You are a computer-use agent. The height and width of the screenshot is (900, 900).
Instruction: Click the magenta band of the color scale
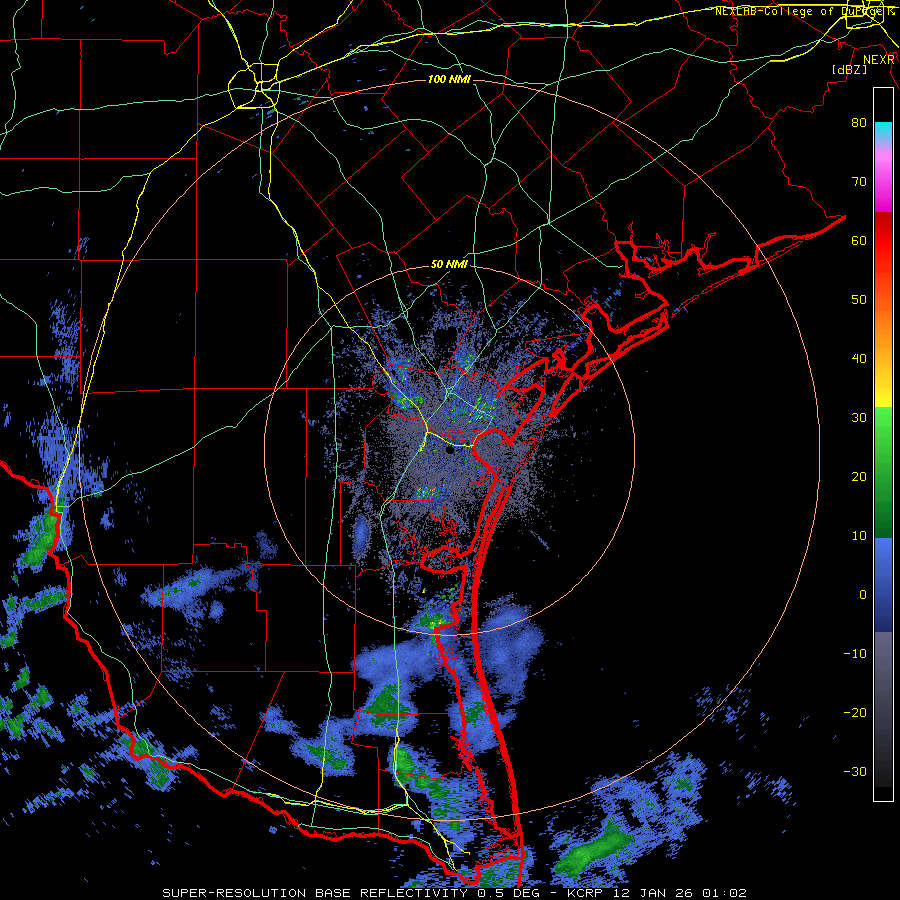point(883,183)
